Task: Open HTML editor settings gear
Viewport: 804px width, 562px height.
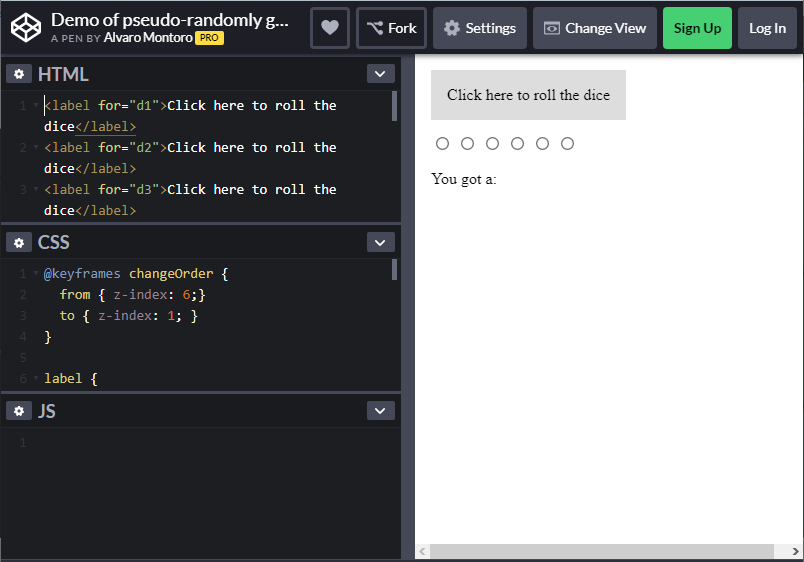Action: [19, 74]
